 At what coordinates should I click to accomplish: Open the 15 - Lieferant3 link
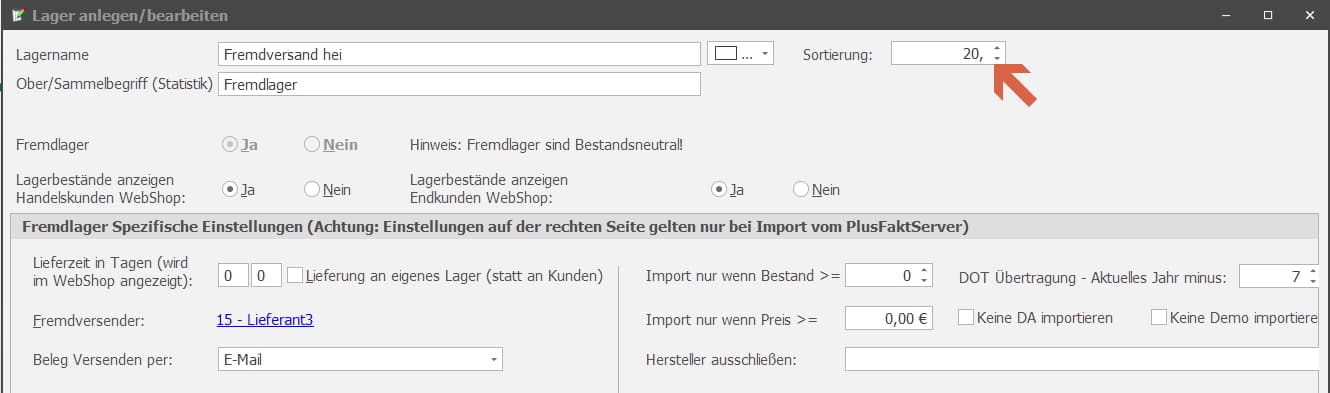[266, 320]
